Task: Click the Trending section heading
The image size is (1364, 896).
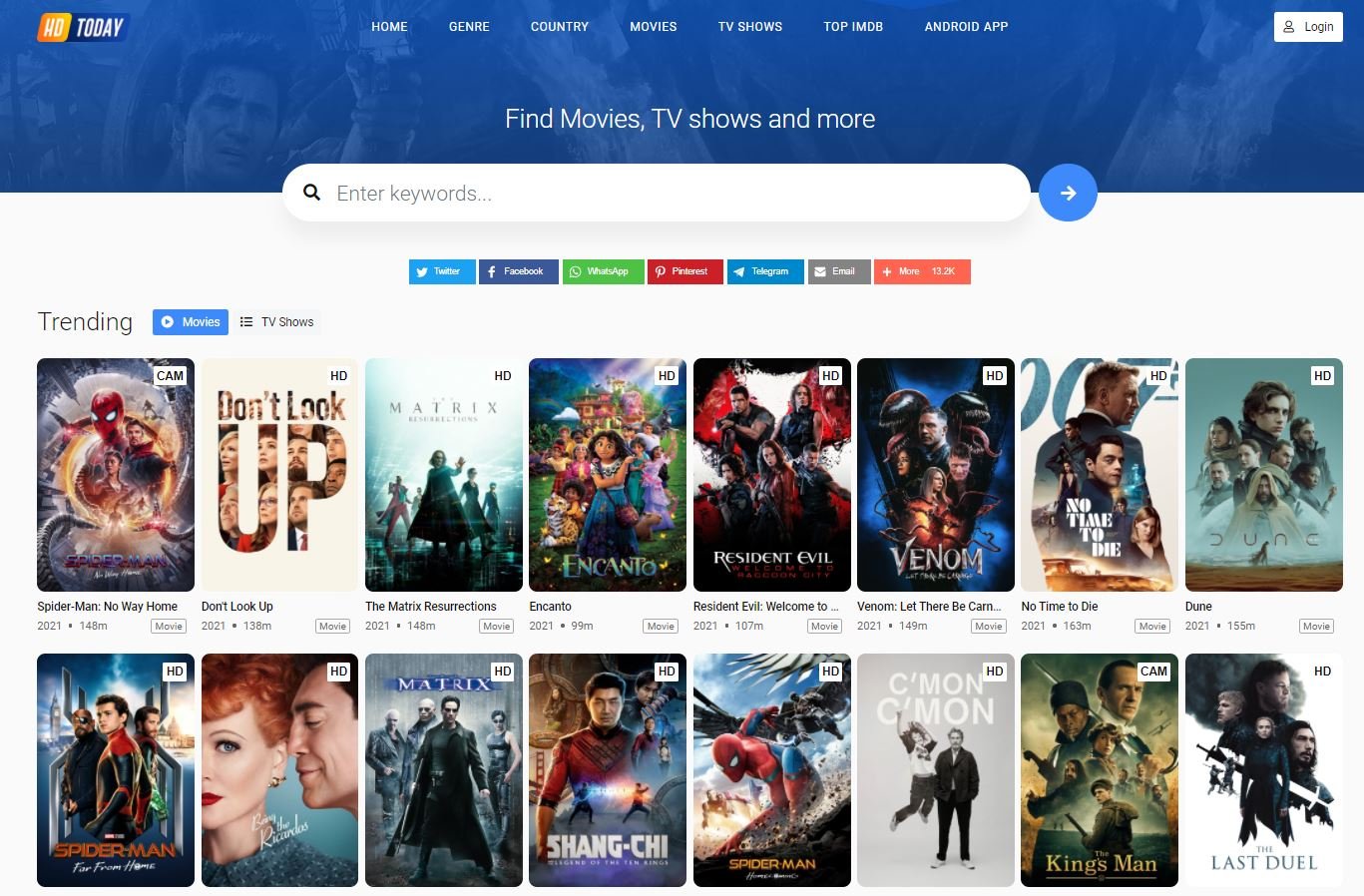Action: tap(85, 321)
